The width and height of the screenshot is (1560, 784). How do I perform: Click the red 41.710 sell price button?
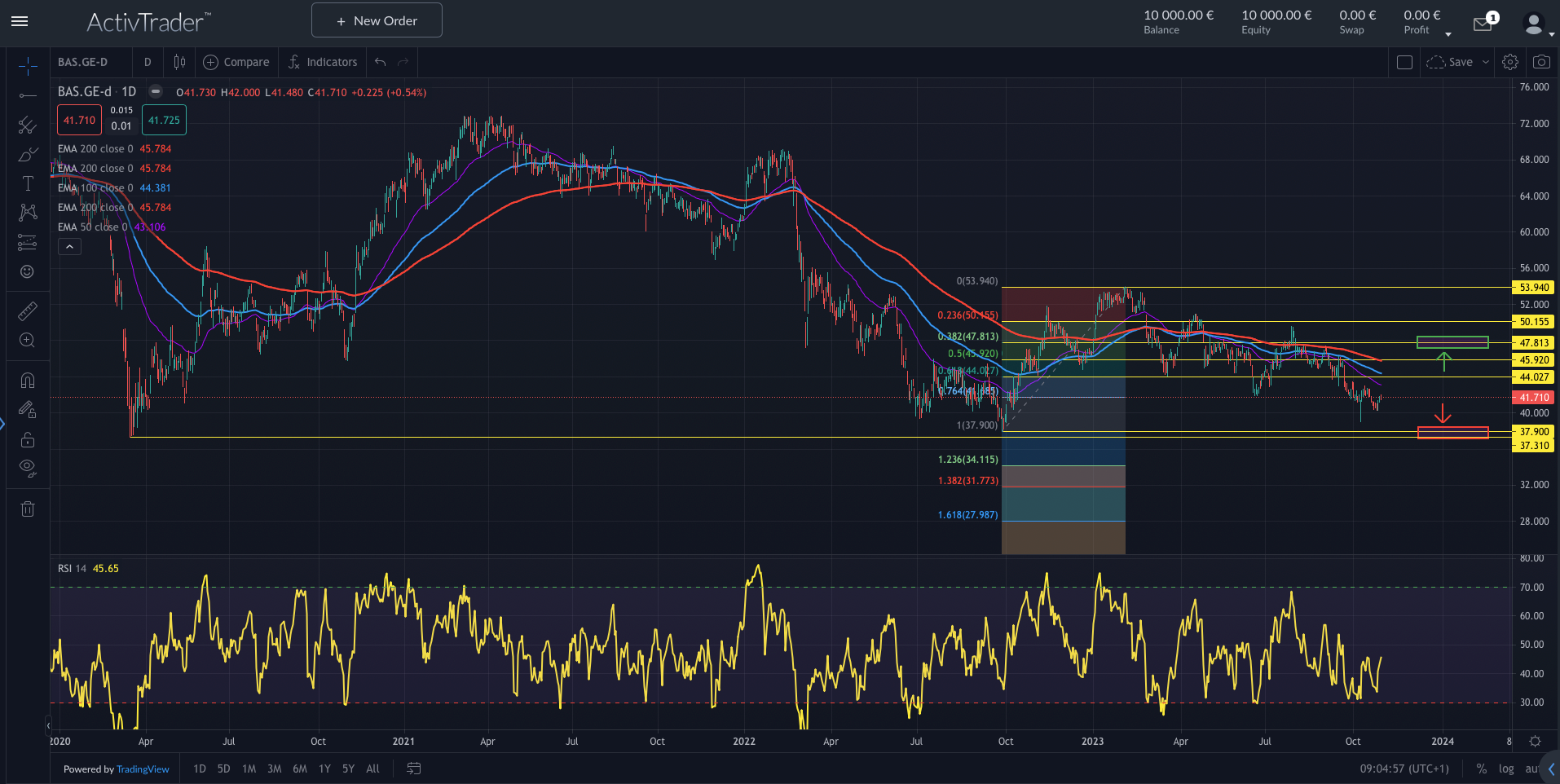click(x=79, y=121)
